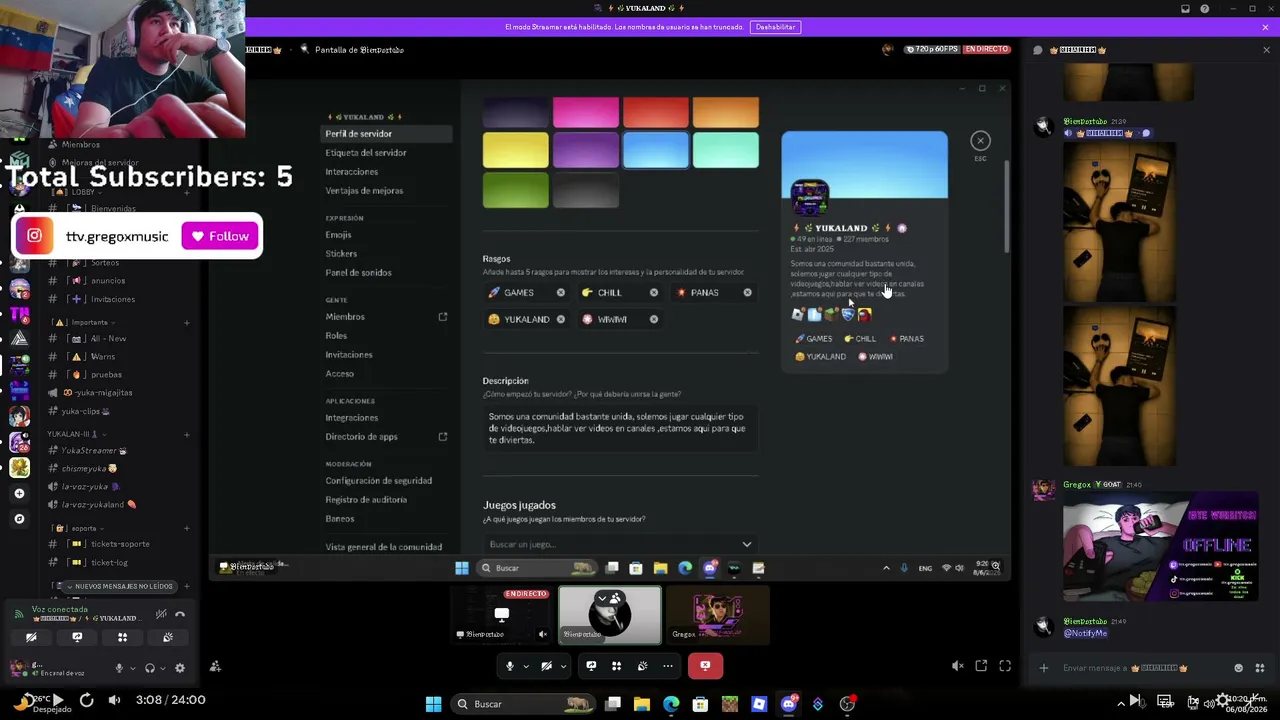The width and height of the screenshot is (1280, 720).
Task: Expand headphone options arrow in user panel
Action: pyautogui.click(x=163, y=668)
